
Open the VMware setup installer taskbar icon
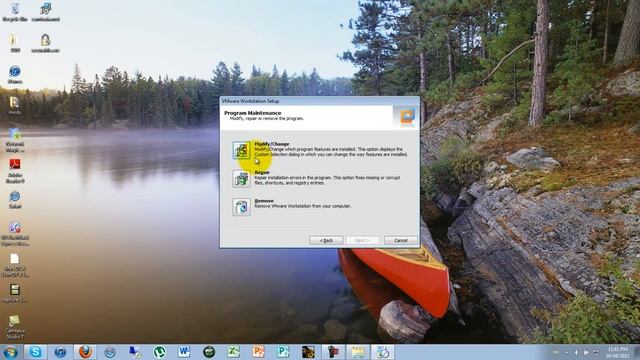coord(383,352)
